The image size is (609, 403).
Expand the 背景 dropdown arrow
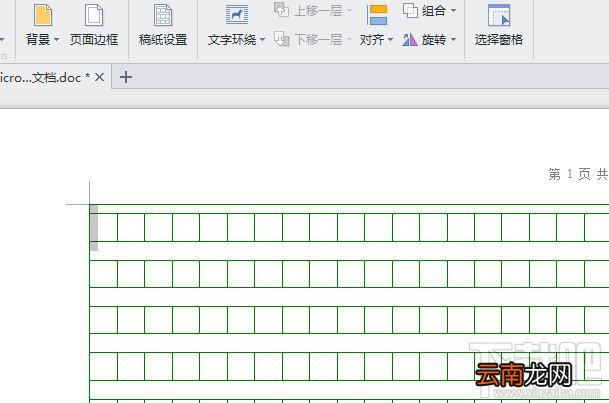[x=56, y=40]
